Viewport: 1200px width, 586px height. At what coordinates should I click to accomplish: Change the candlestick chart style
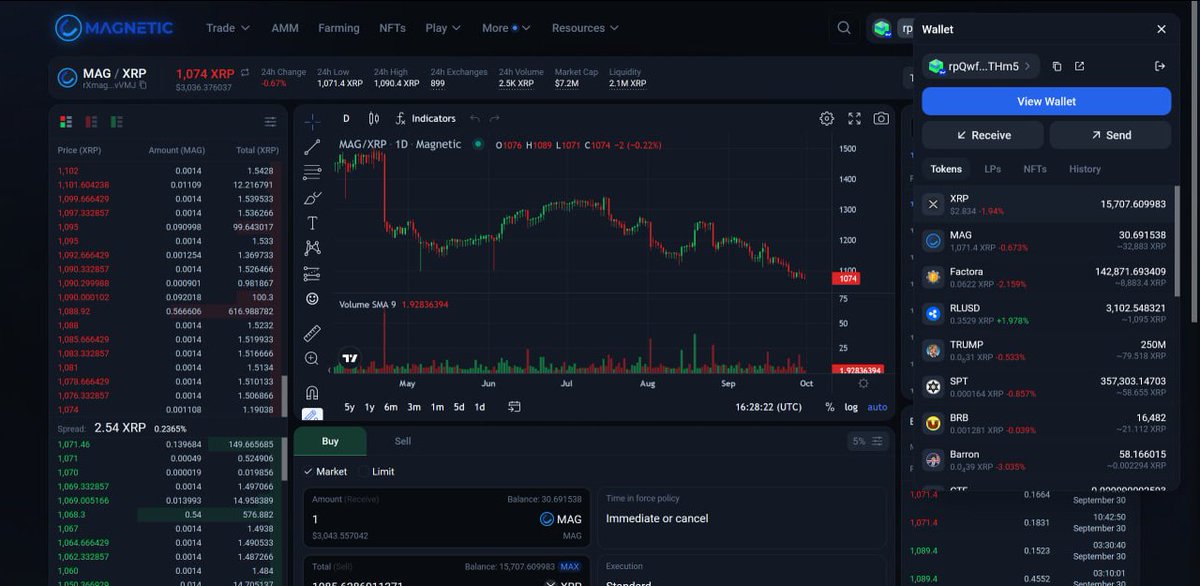(x=373, y=118)
